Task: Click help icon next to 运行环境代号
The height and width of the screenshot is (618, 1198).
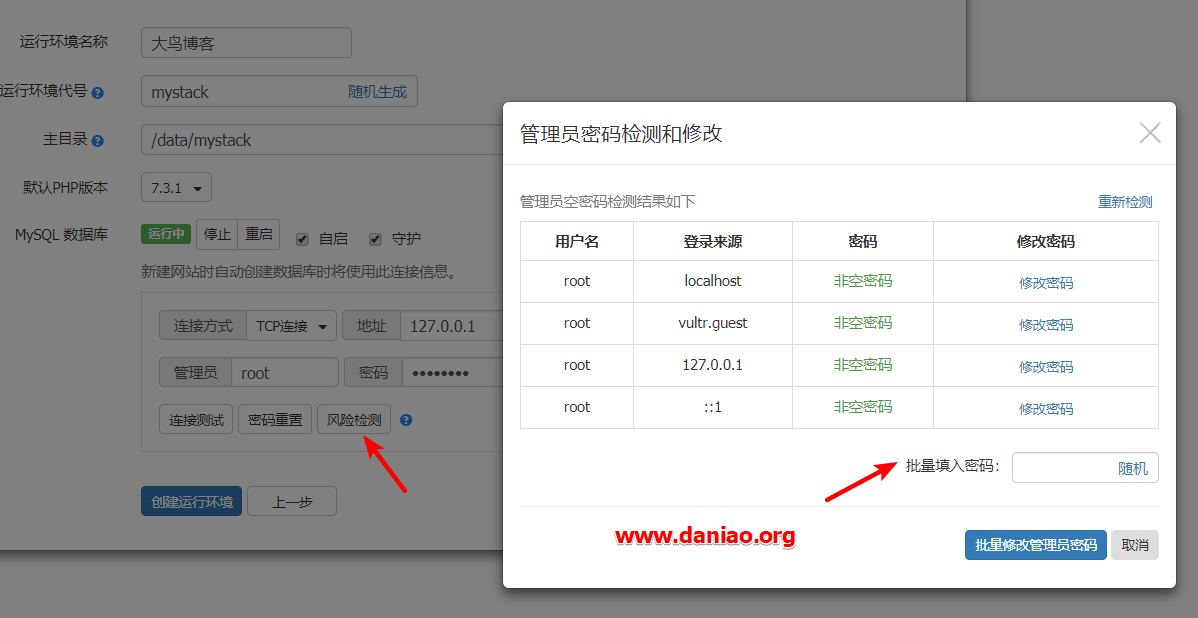Action: (x=97, y=93)
